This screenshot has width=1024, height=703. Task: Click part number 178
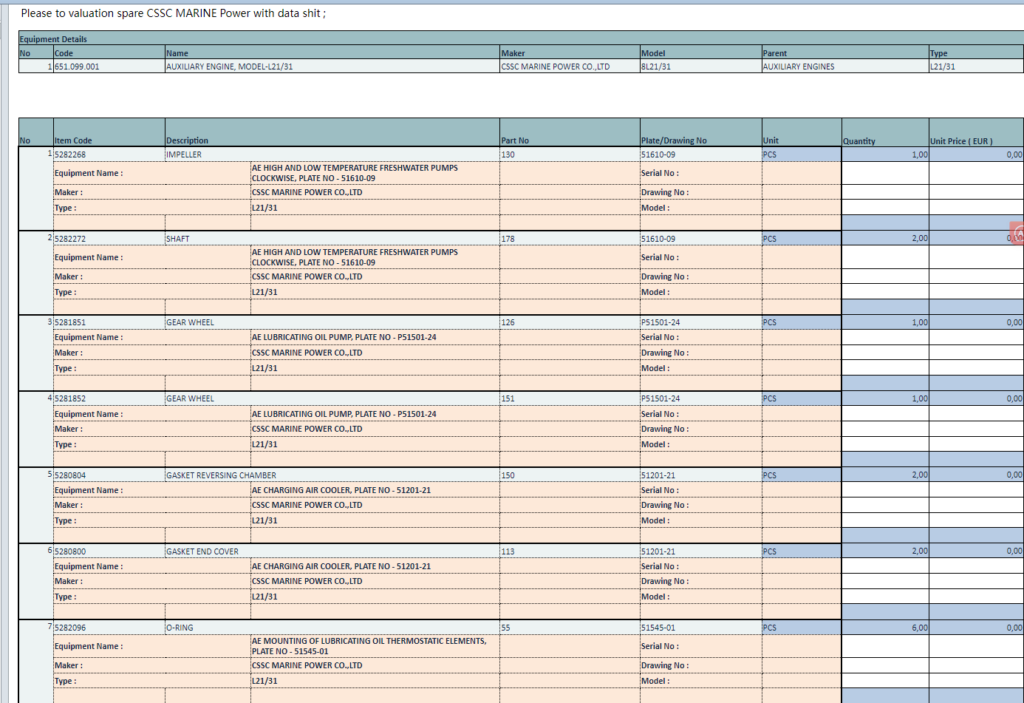[569, 239]
